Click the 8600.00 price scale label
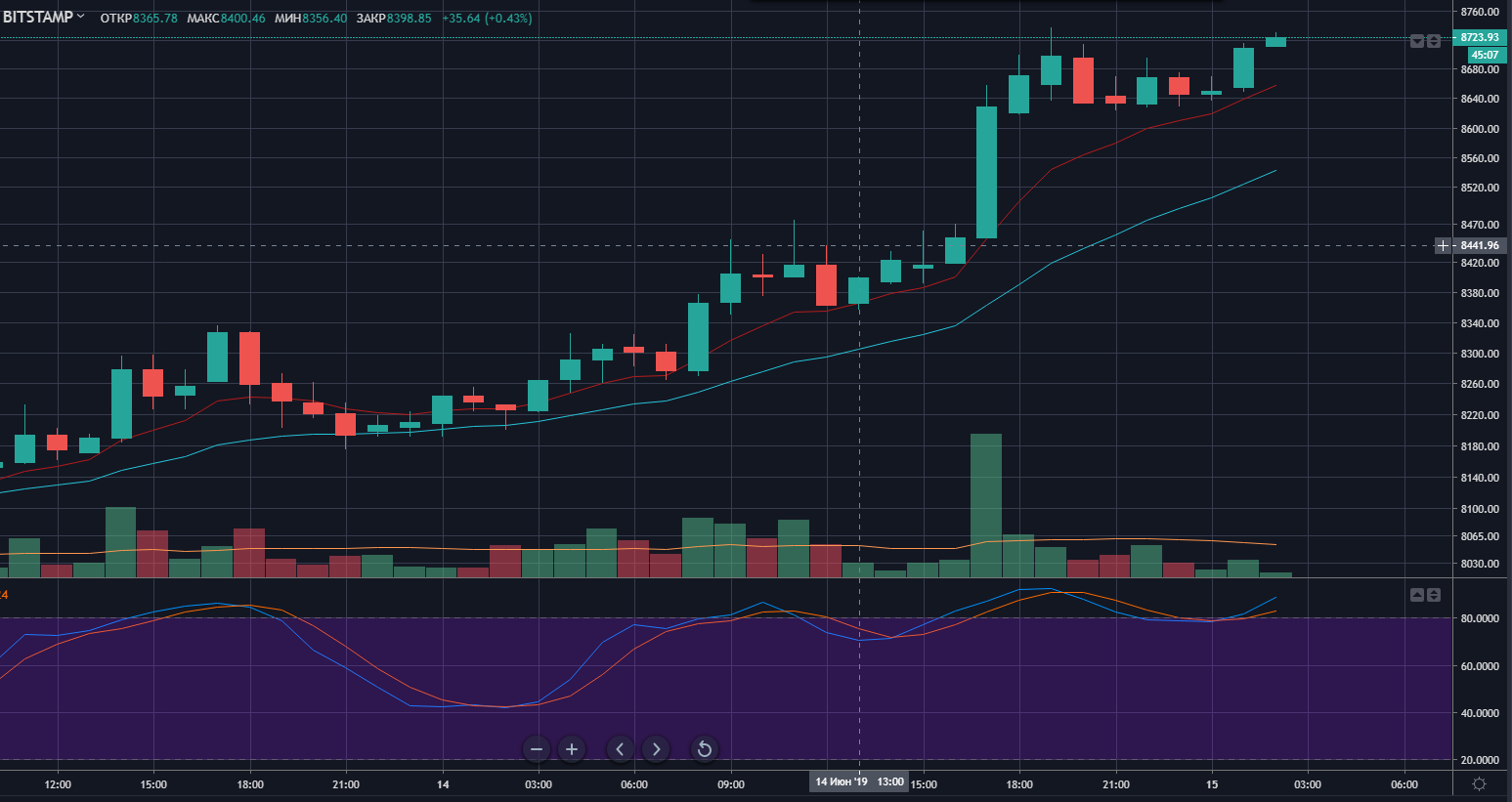This screenshot has width=1512, height=802. pos(1480,129)
